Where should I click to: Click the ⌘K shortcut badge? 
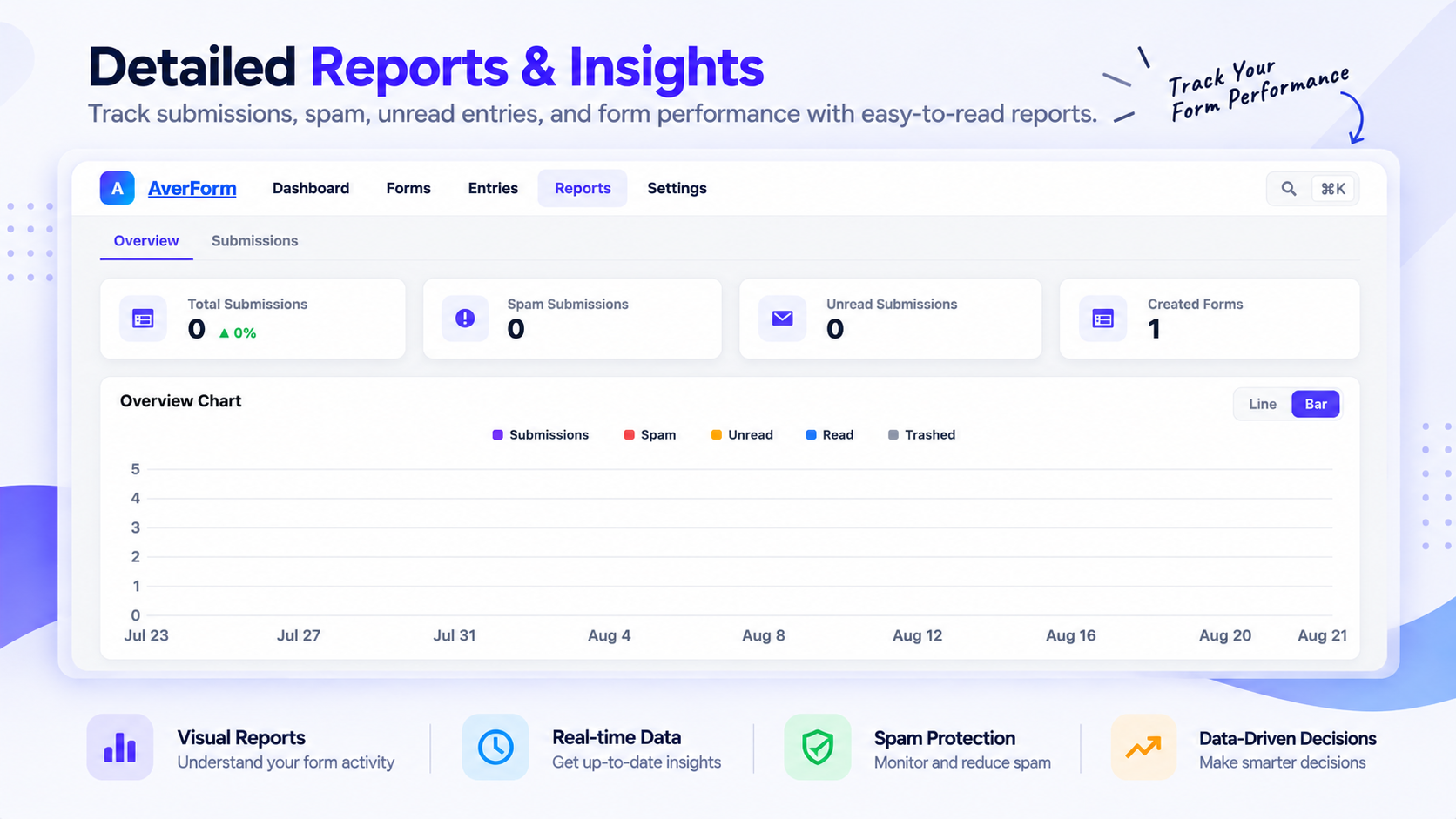point(1333,189)
